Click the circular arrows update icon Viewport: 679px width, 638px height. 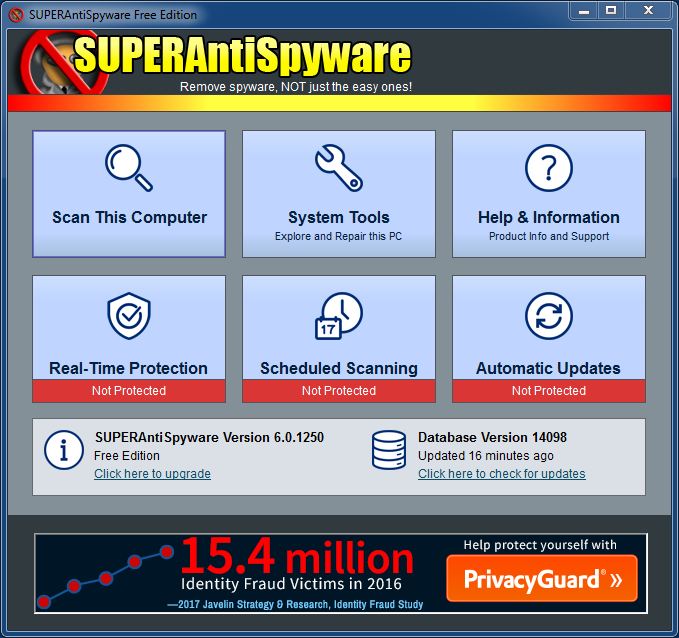pos(549,316)
